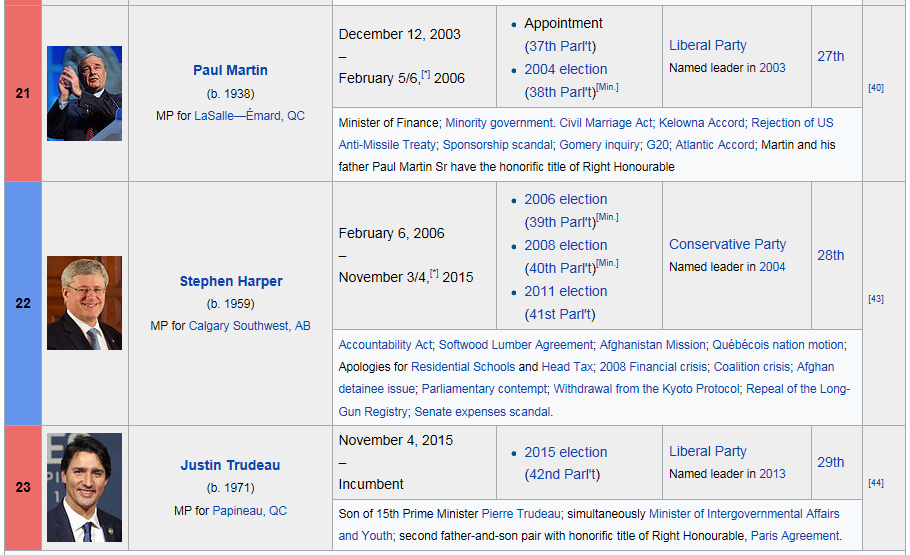Open the LaSalle—Émard, QC riding link
The image size is (910, 555).
tap(249, 116)
